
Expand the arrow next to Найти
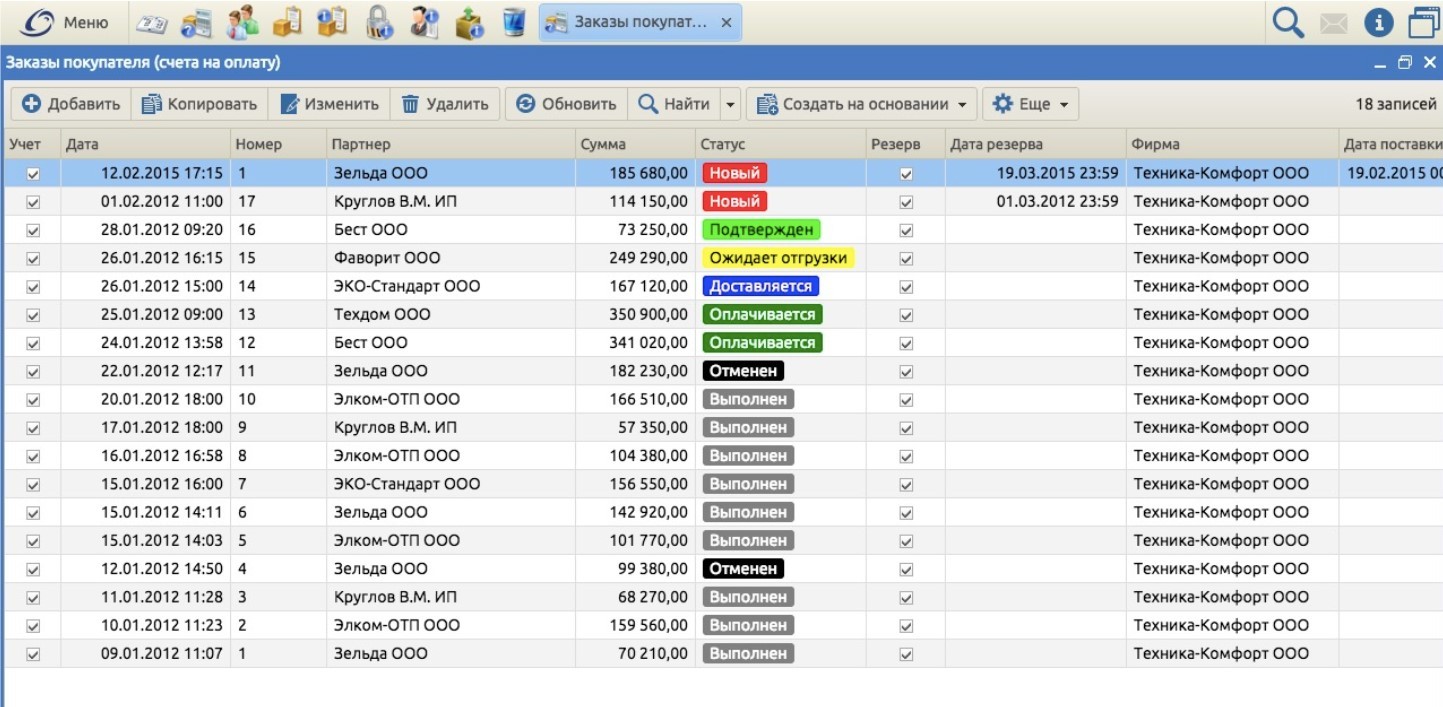[x=730, y=104]
